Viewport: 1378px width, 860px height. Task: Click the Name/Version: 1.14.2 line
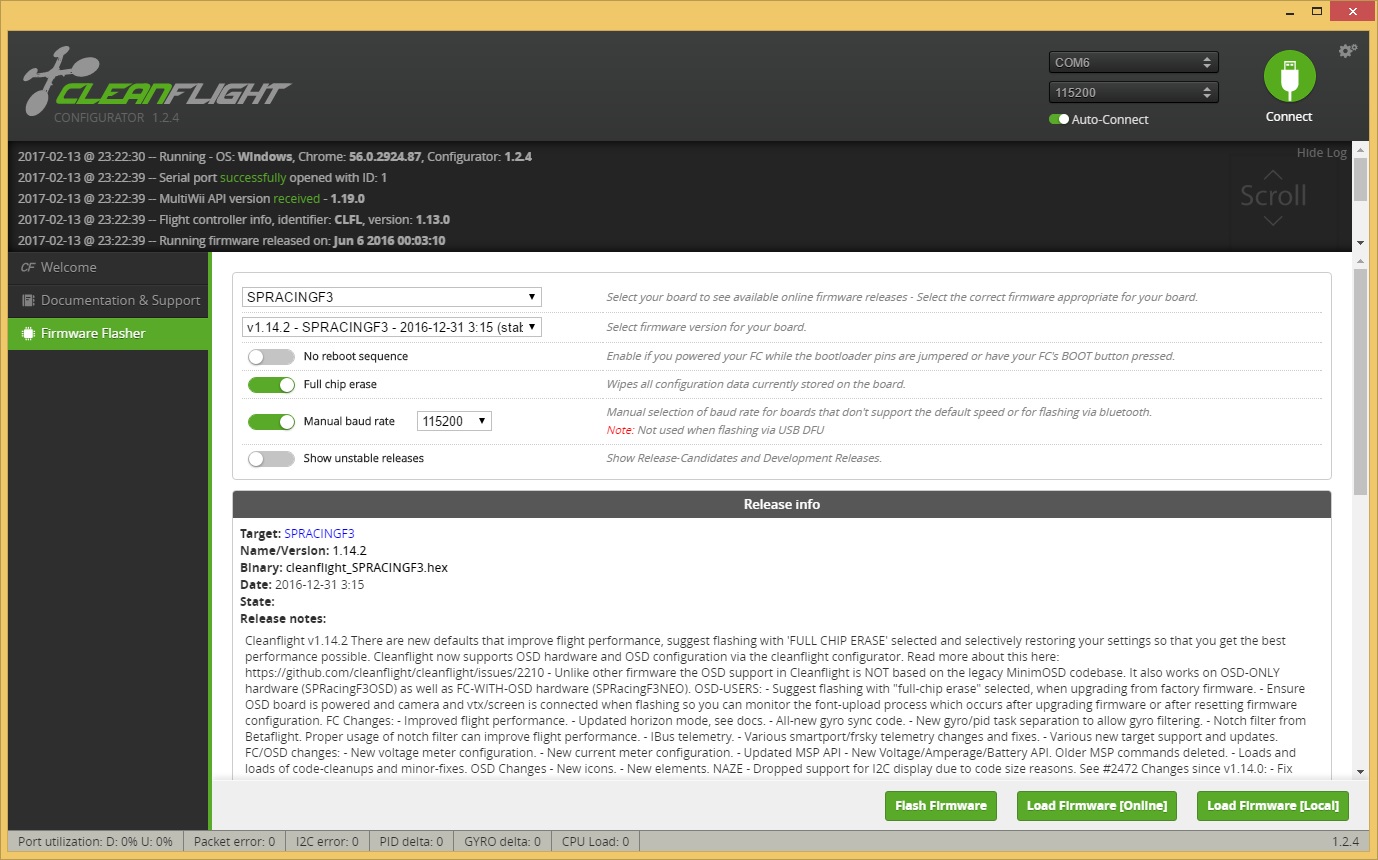pos(303,551)
